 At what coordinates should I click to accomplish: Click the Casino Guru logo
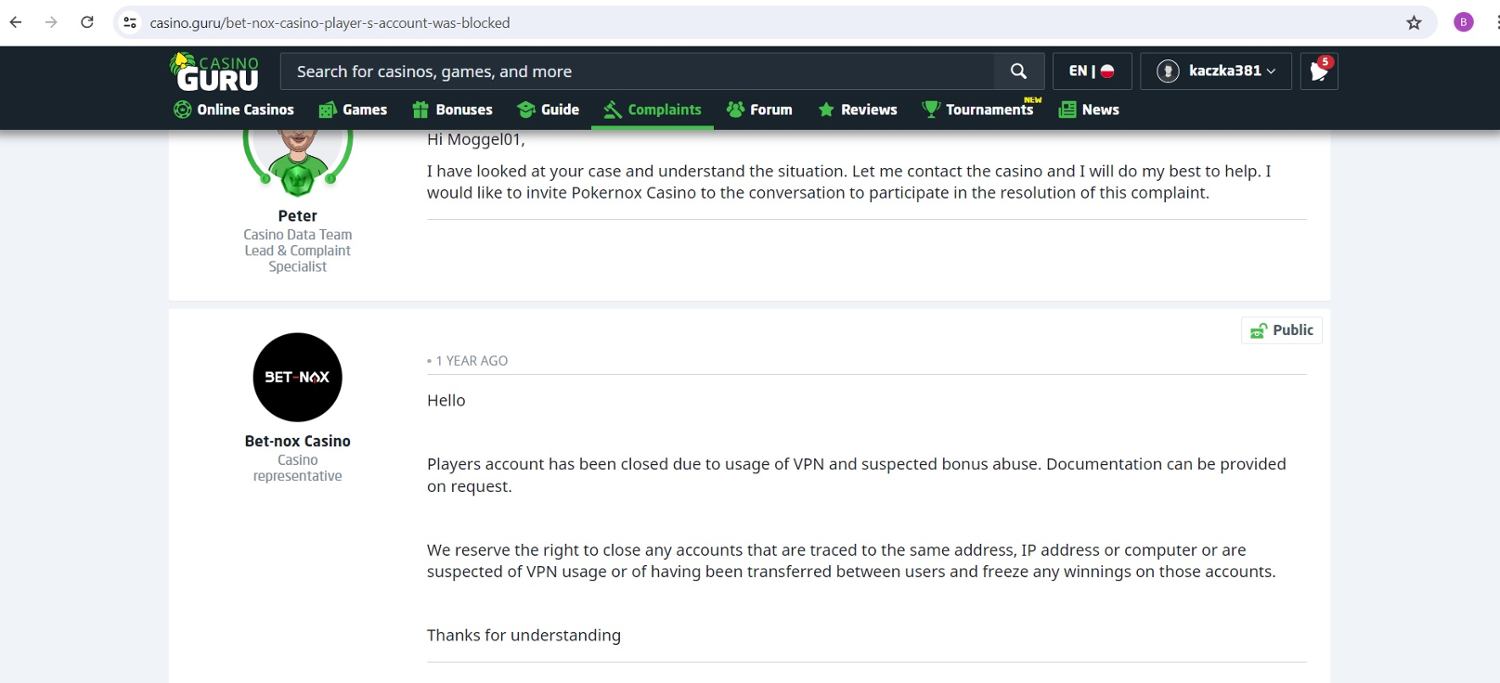coord(214,71)
